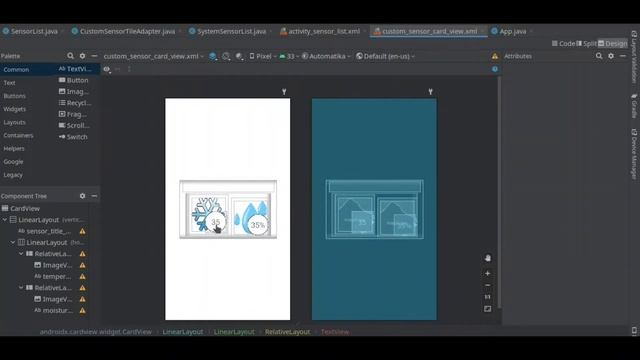Collapse second RelativeLayout tree node
This screenshot has height=360, width=640.
point(21,288)
